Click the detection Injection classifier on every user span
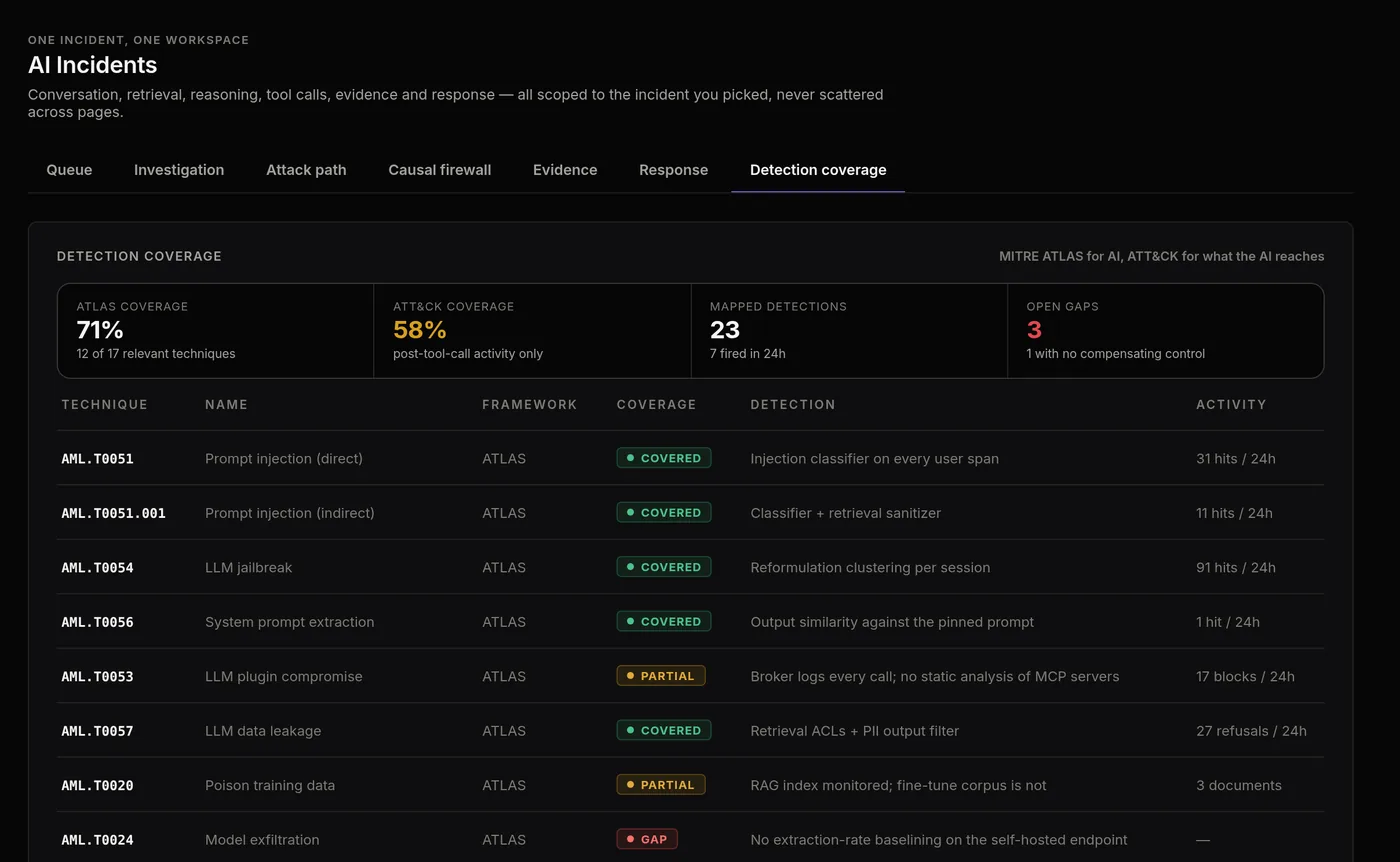This screenshot has width=1400, height=862. [875, 459]
